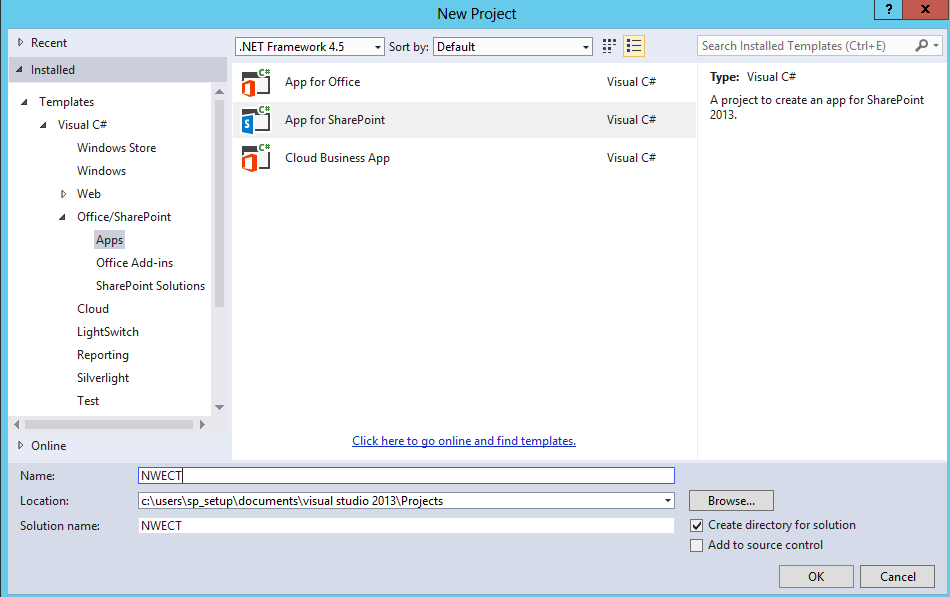Screen dimensions: 950x597
Task: Click the tree horizontal scrollbar thumb
Action: 109,425
